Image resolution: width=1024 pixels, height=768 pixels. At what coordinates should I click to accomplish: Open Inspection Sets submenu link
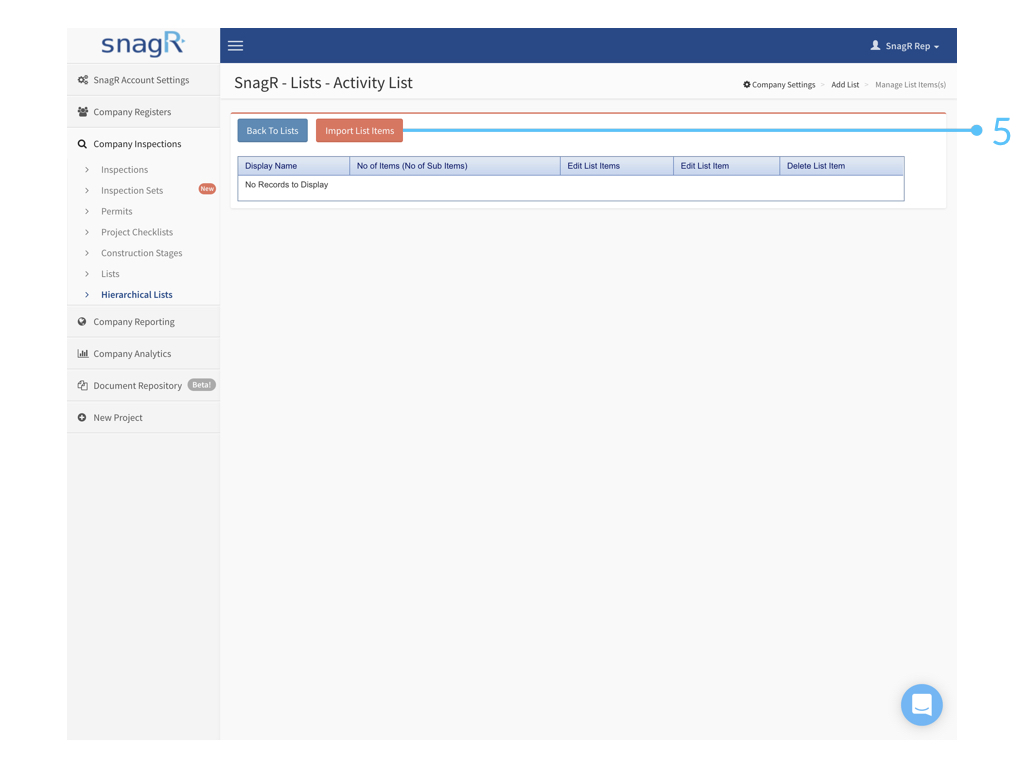point(132,190)
